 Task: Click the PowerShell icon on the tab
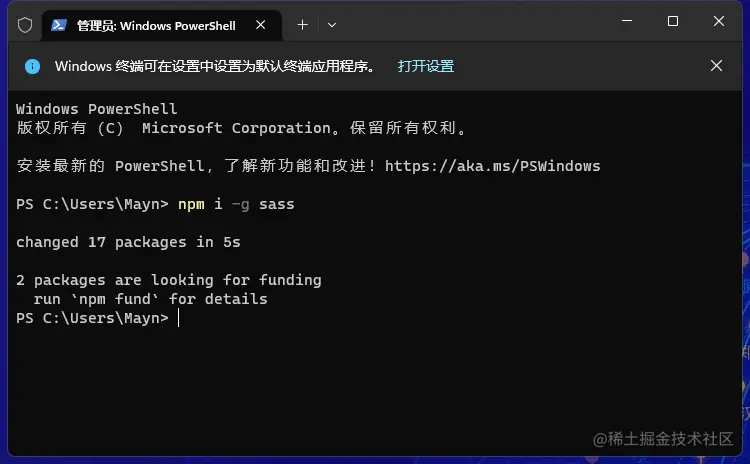[59, 25]
